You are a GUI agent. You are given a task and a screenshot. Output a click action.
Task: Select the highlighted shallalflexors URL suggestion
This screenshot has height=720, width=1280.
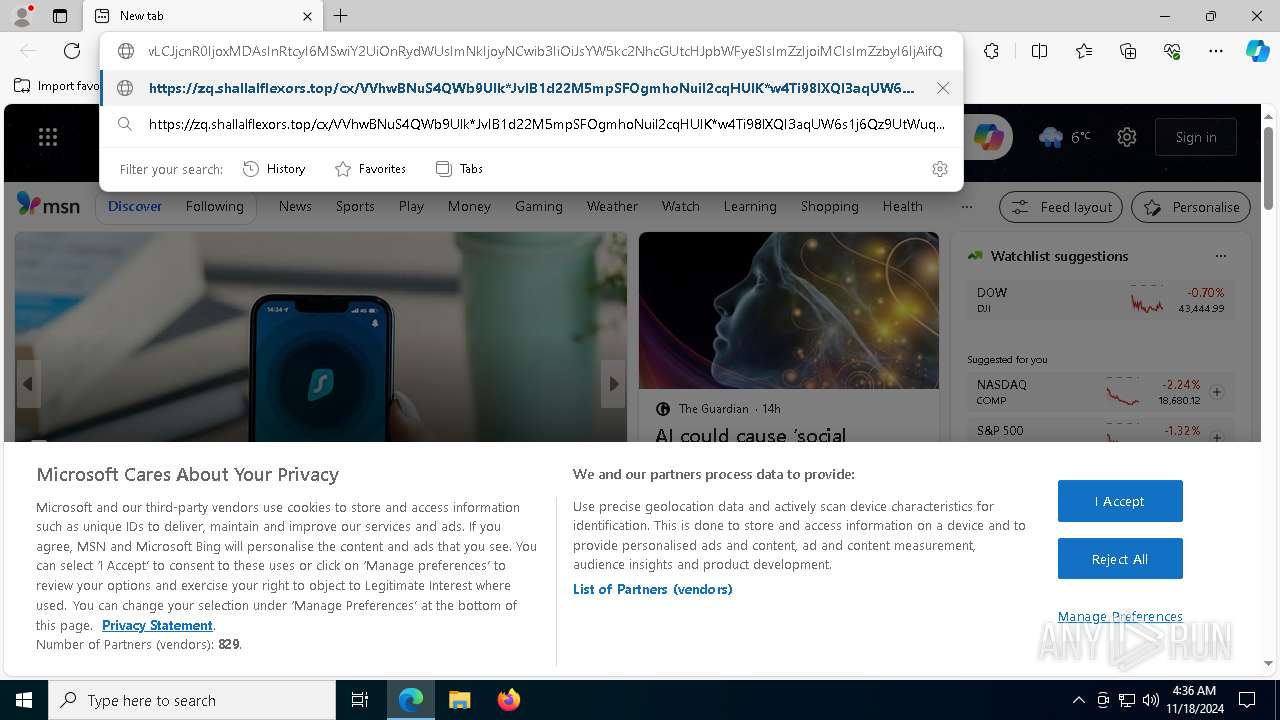[x=530, y=88]
